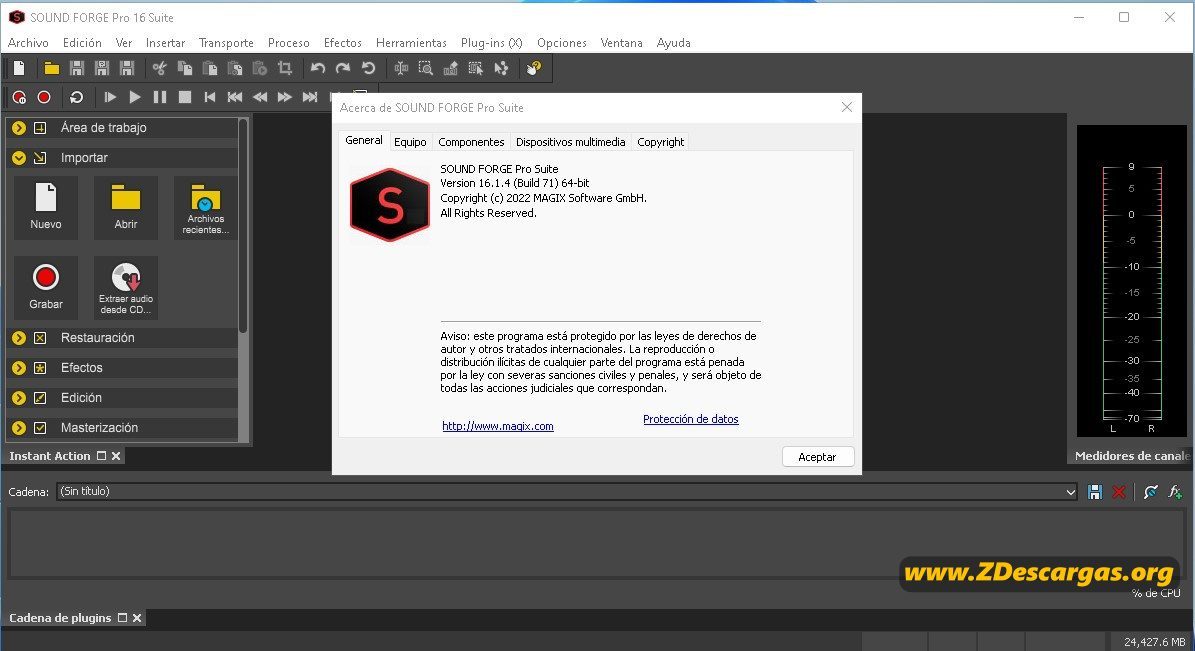This screenshot has width=1195, height=651.
Task: Click the New file icon in the top toolbar
Action: [19, 69]
